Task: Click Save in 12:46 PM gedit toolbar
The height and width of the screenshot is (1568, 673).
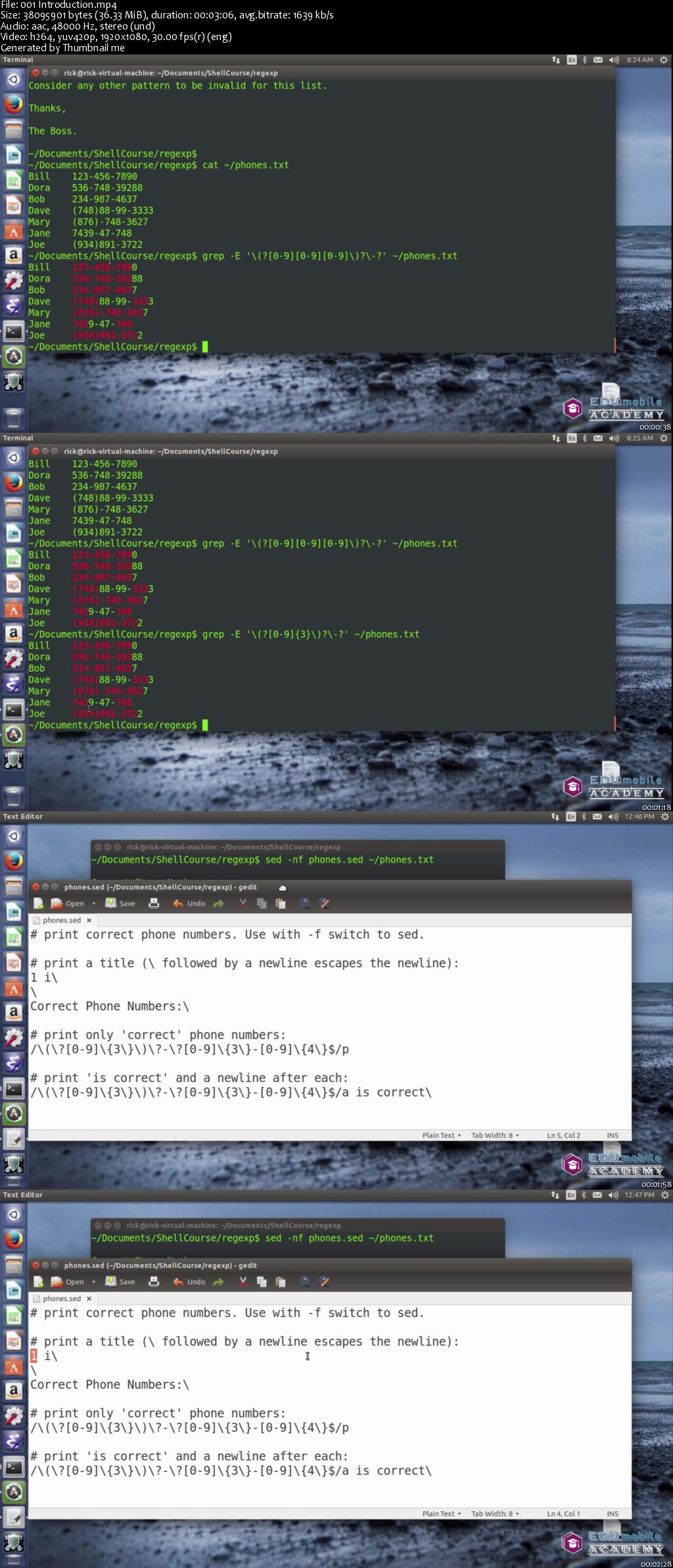Action: (x=120, y=903)
